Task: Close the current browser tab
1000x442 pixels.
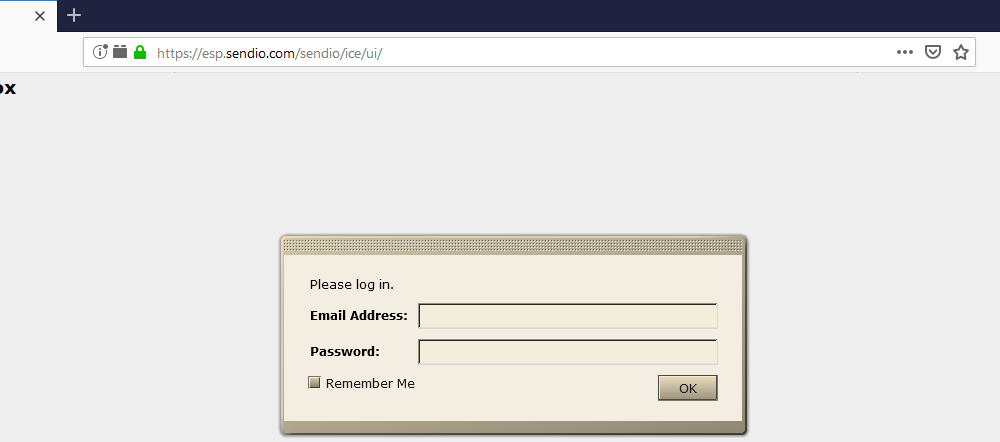Action: pyautogui.click(x=40, y=16)
